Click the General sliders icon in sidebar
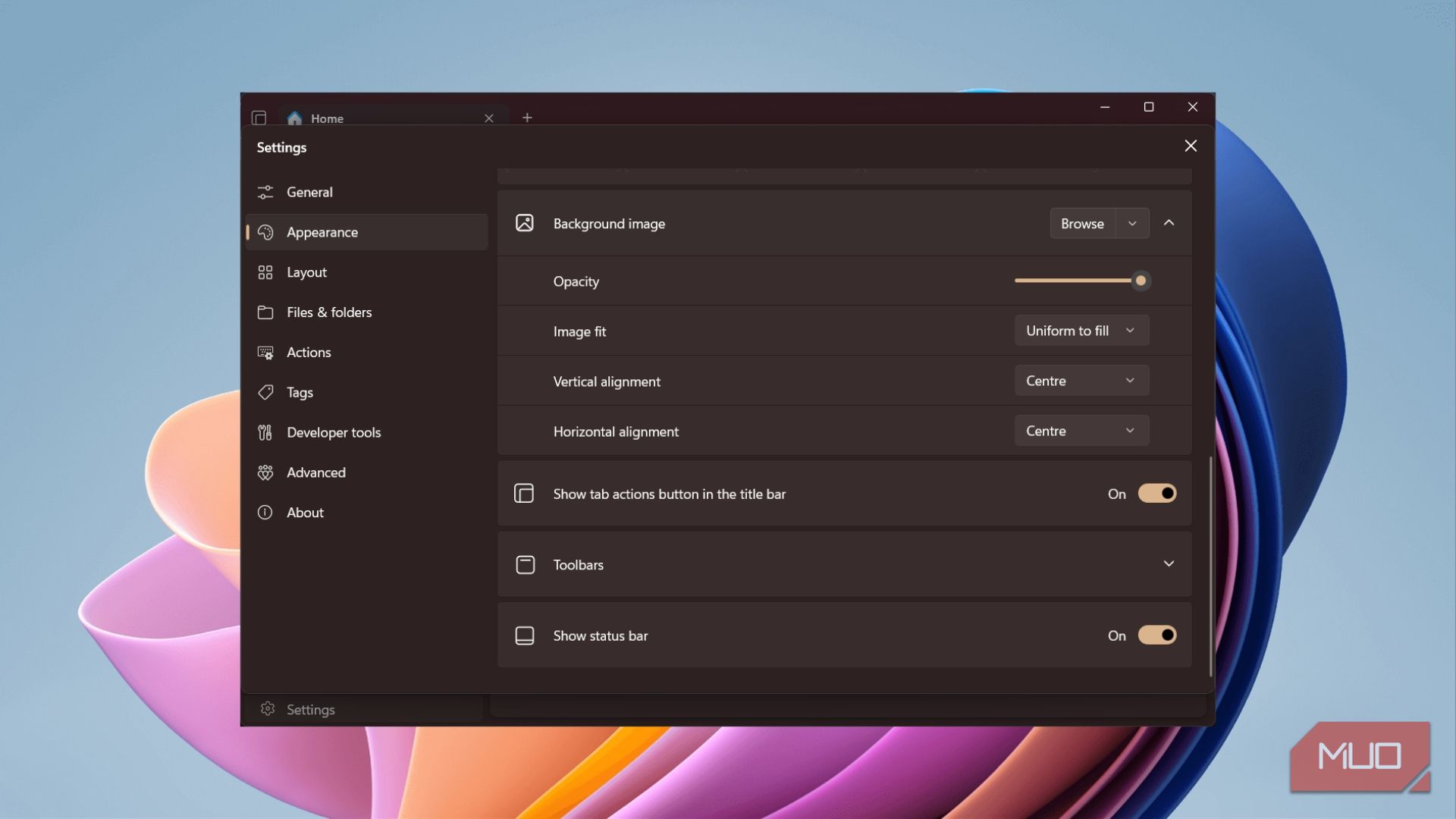The image size is (1456, 819). coord(265,193)
